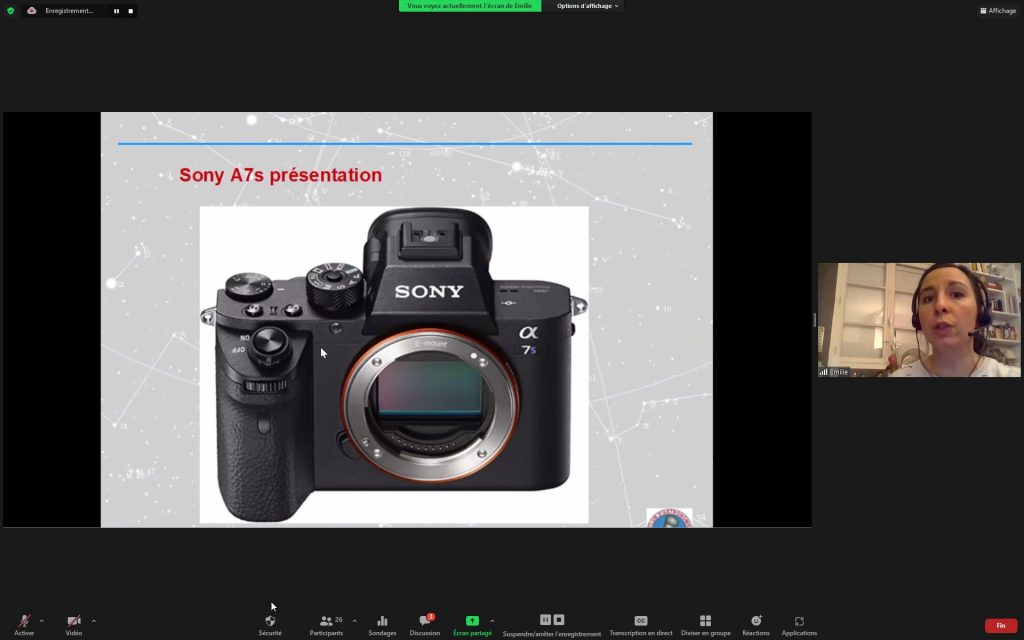The height and width of the screenshot is (640, 1024).
Task: Stop recording from the top recording indicator
Action: coord(131,11)
